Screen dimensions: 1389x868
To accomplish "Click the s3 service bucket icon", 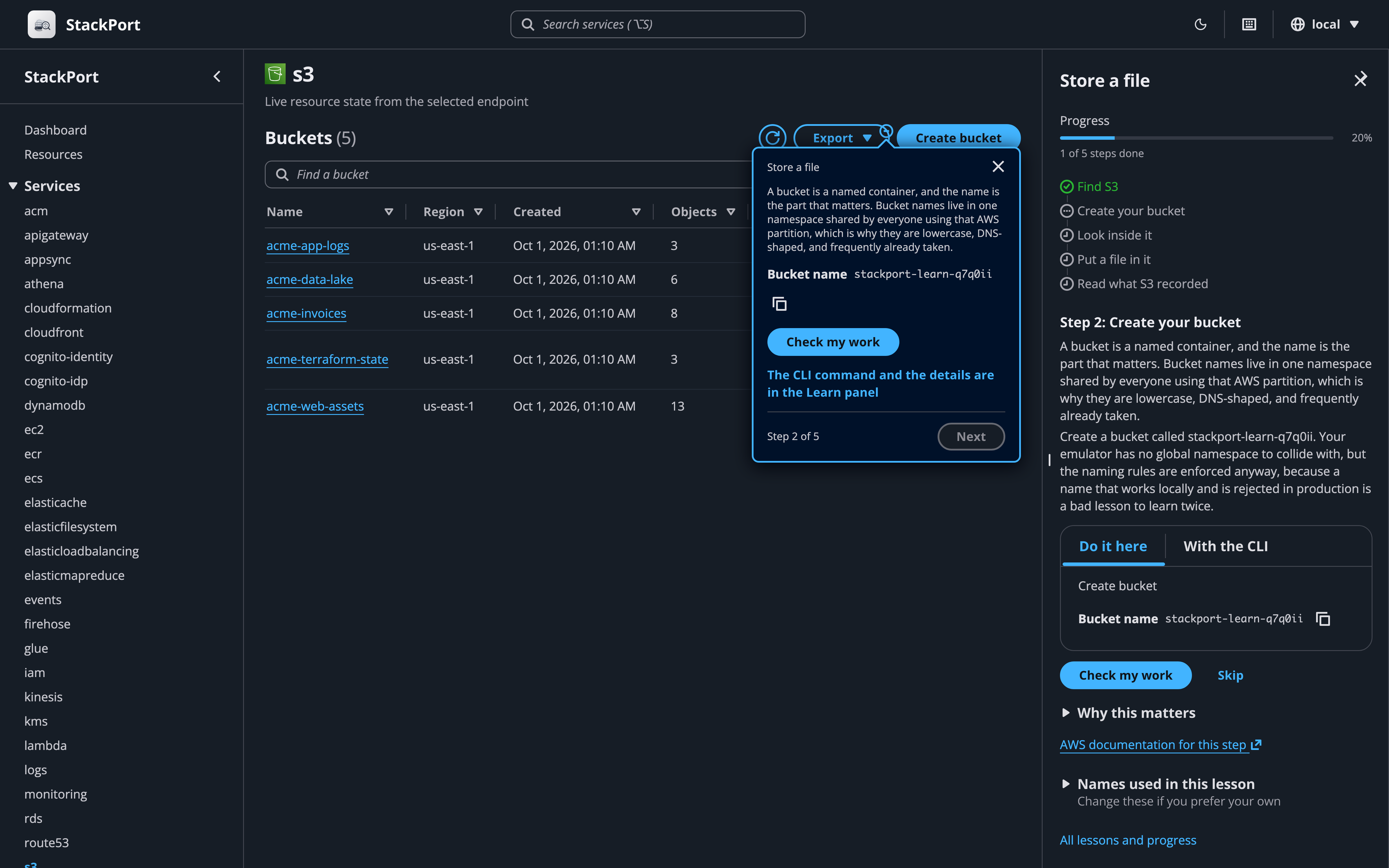I will click(x=275, y=74).
